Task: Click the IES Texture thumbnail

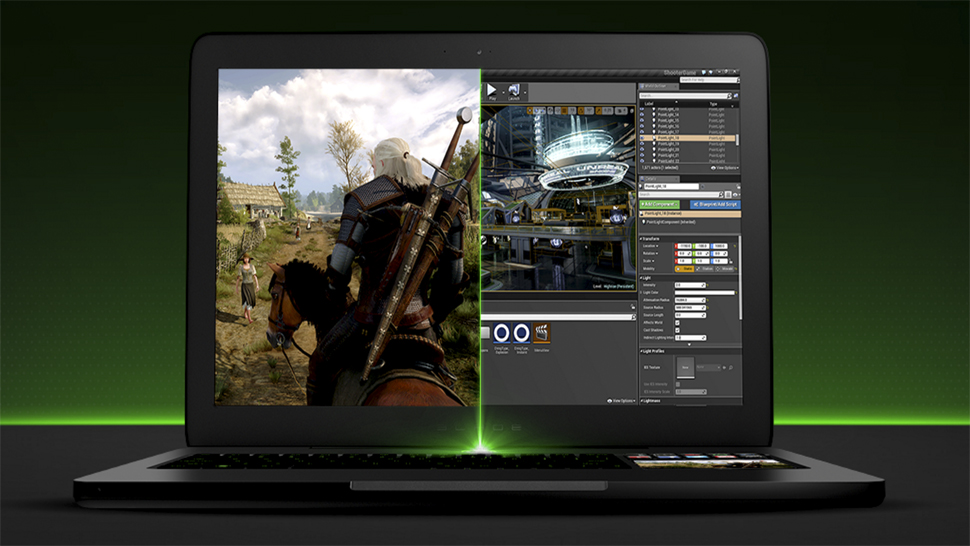Action: (x=685, y=367)
